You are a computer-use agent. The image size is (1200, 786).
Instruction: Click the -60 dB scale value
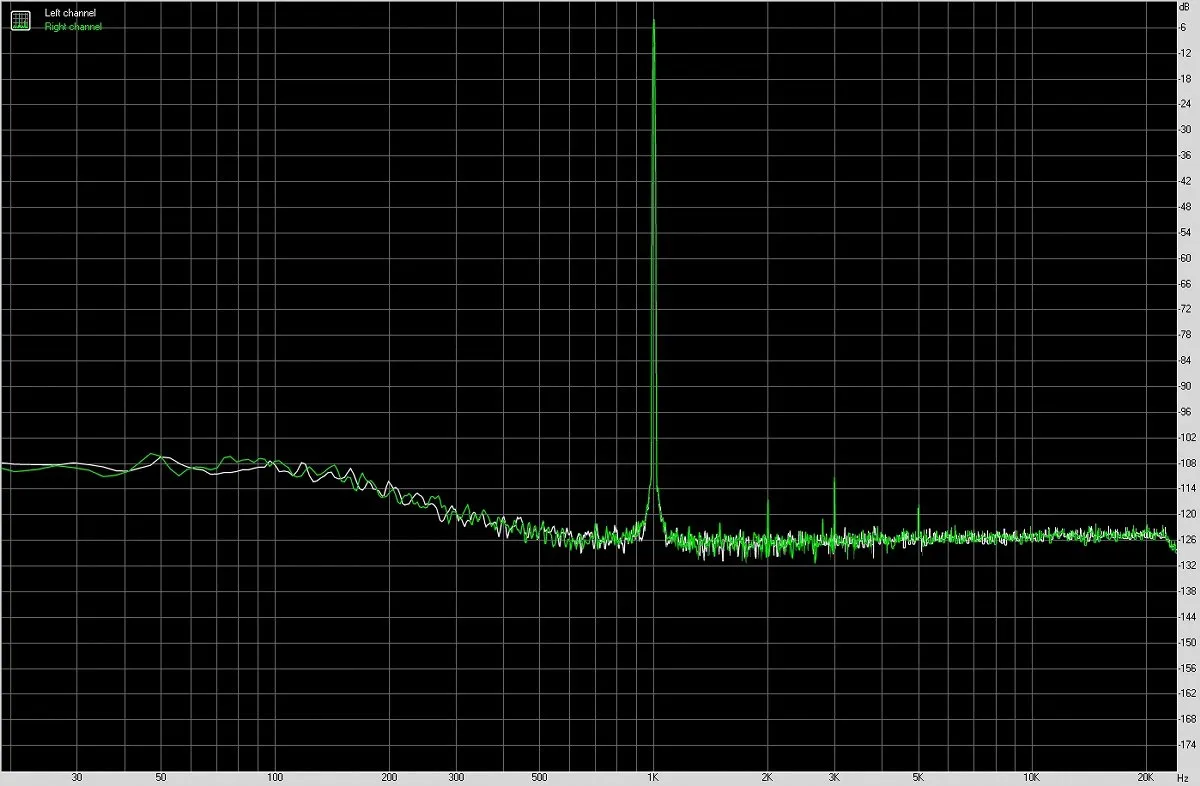[x=1186, y=258]
